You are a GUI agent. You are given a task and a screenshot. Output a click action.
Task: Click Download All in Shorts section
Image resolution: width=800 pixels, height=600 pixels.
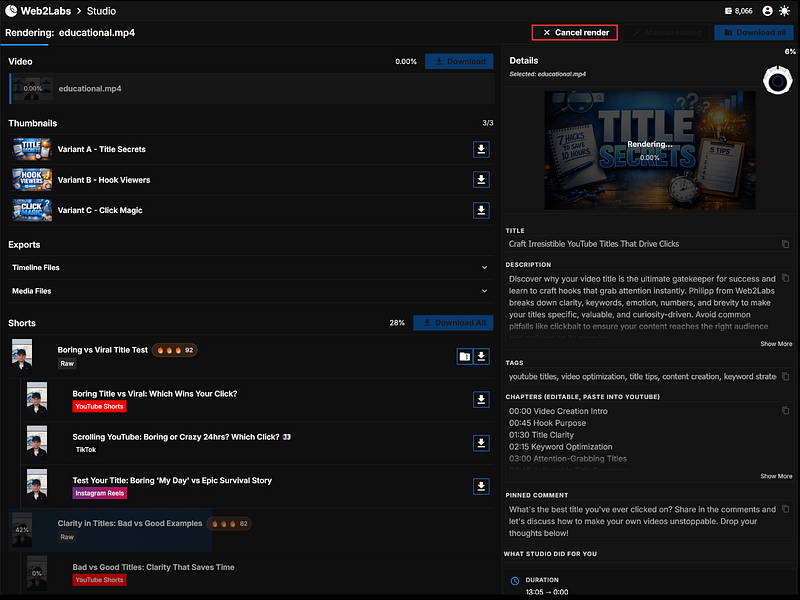453,322
